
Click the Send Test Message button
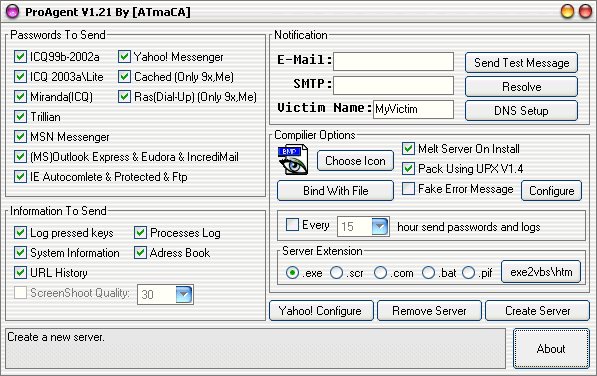pos(521,62)
